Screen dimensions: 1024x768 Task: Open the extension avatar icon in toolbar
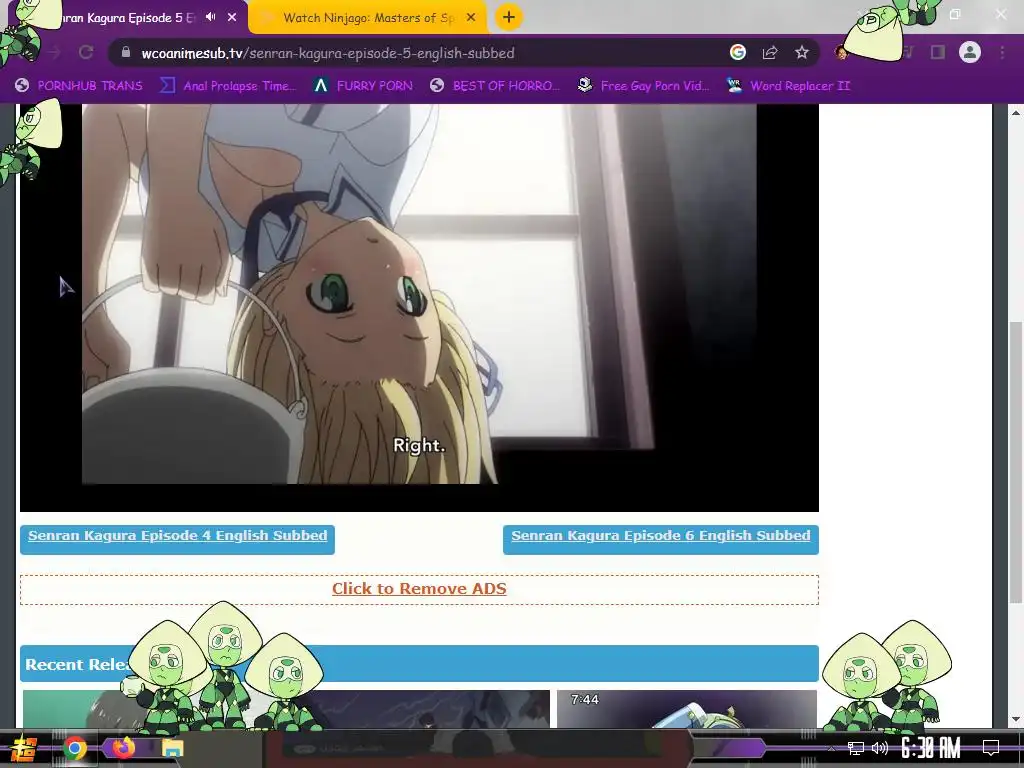pos(841,52)
